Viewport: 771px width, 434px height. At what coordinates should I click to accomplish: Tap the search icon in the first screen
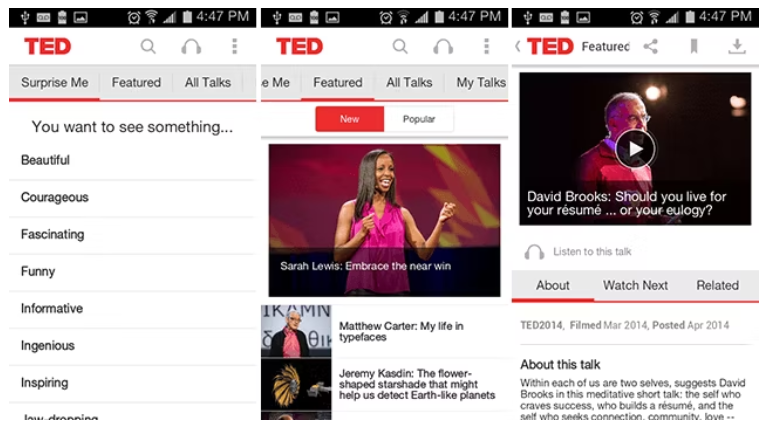148,47
